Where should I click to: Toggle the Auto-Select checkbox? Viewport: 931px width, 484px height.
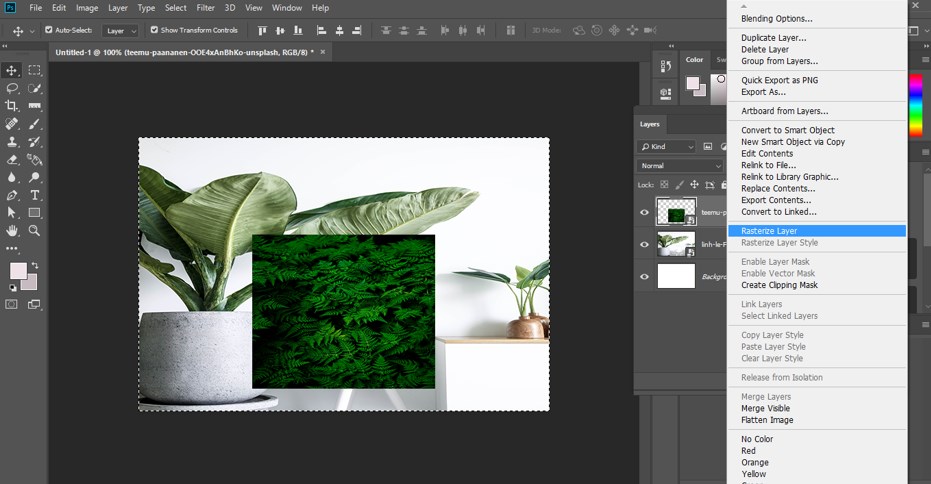click(x=49, y=30)
